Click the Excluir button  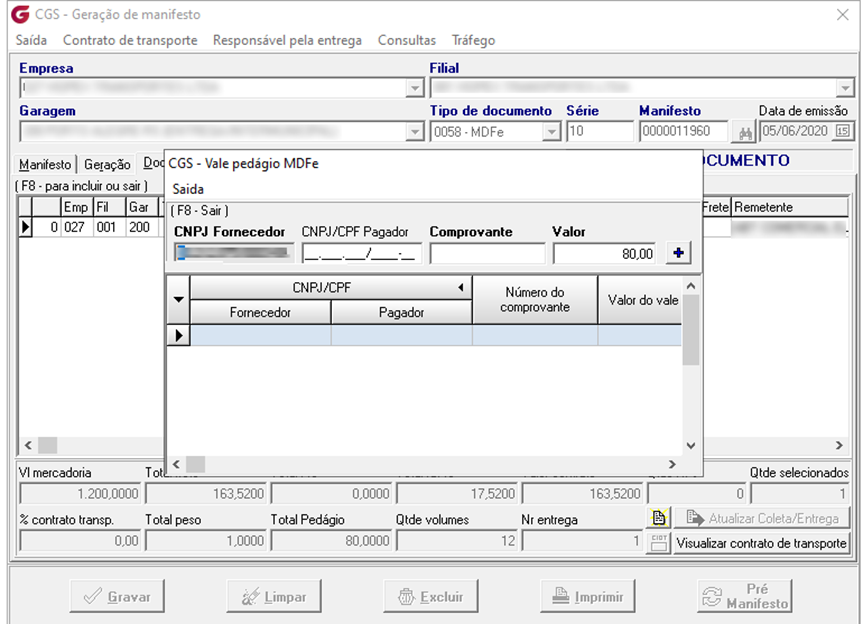click(431, 596)
